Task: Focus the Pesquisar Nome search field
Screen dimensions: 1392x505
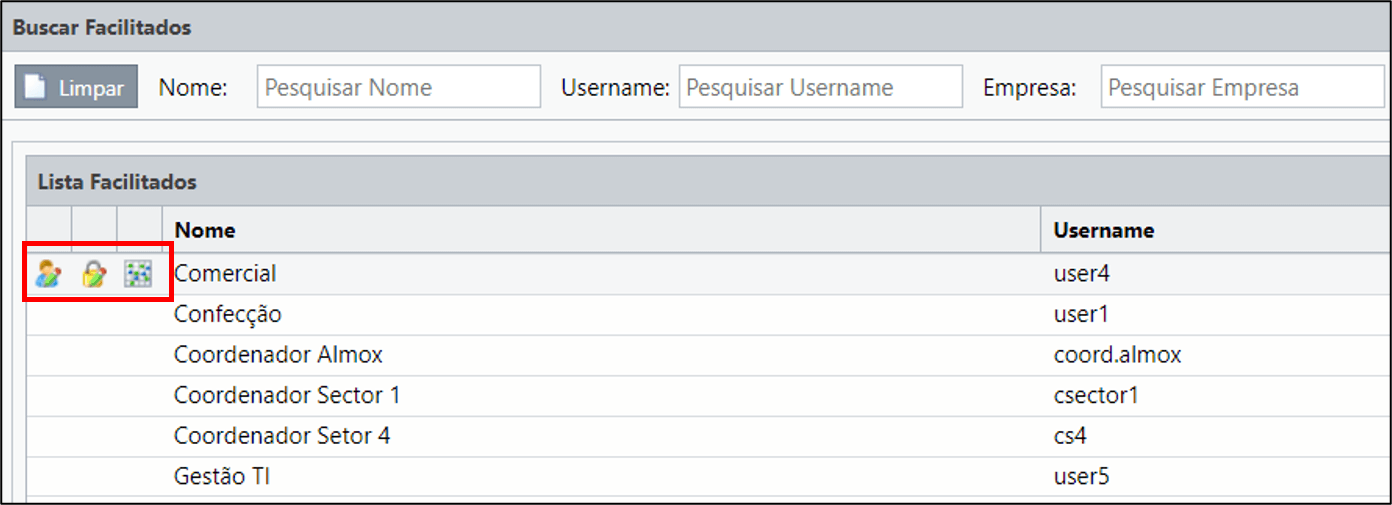Action: click(398, 87)
